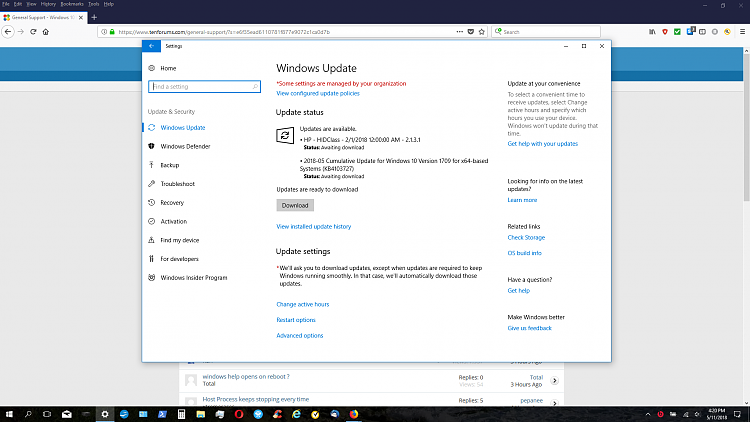This screenshot has height=422, width=750.
Task: Open Firefox Tools menu
Action: tap(94, 4)
